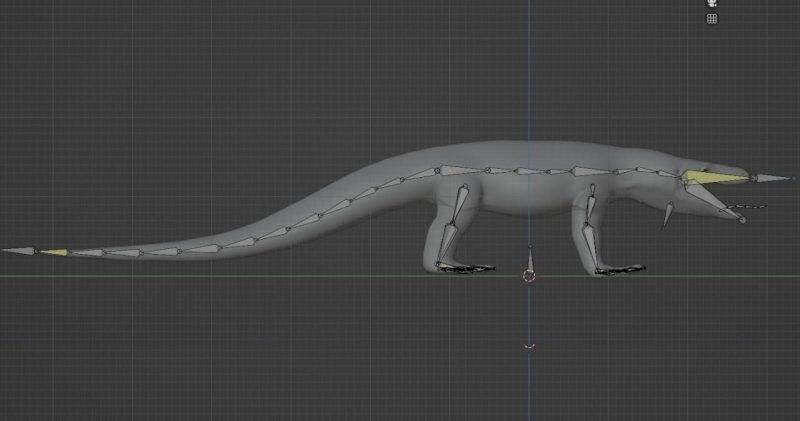Switch orthographic/perspective view with grid icon

(712, 18)
